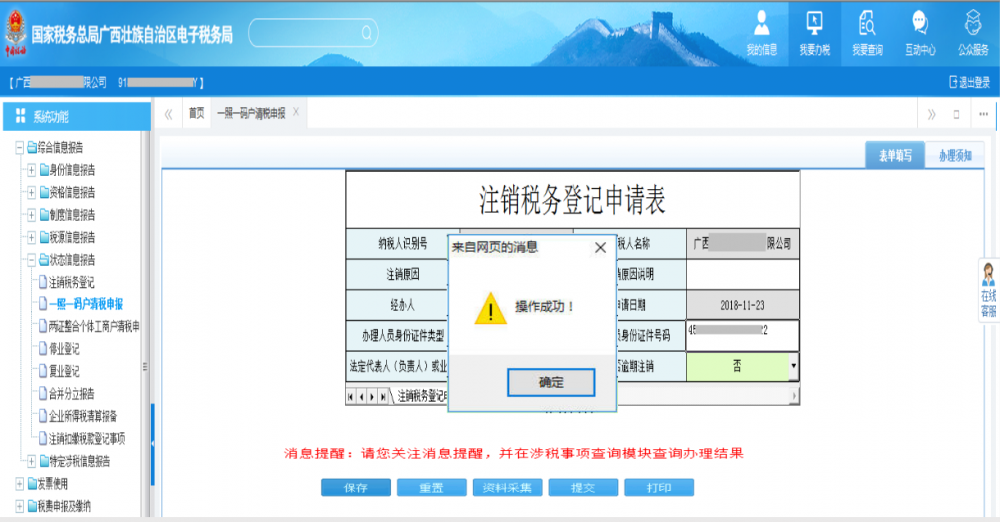Open 我的信息 (My Info) icon
This screenshot has height=522, width=1000.
(x=761, y=31)
